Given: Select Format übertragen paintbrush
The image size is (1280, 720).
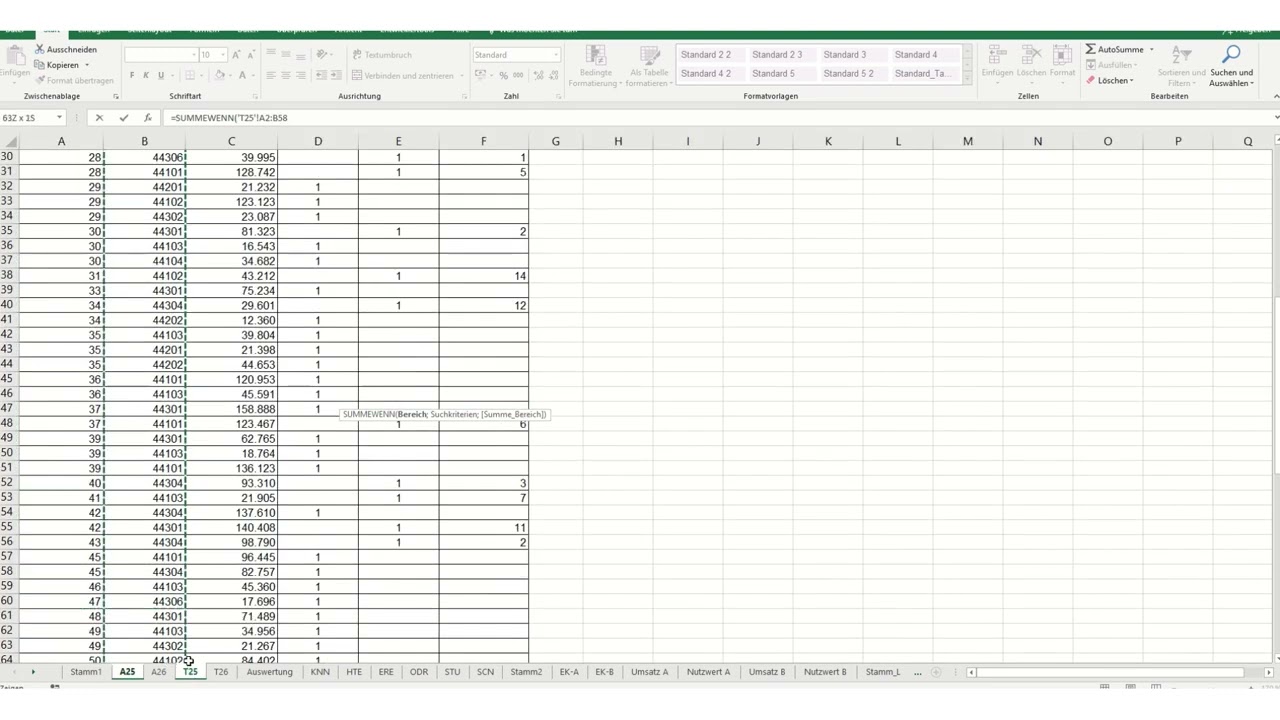Looking at the screenshot, I should click(x=39, y=80).
